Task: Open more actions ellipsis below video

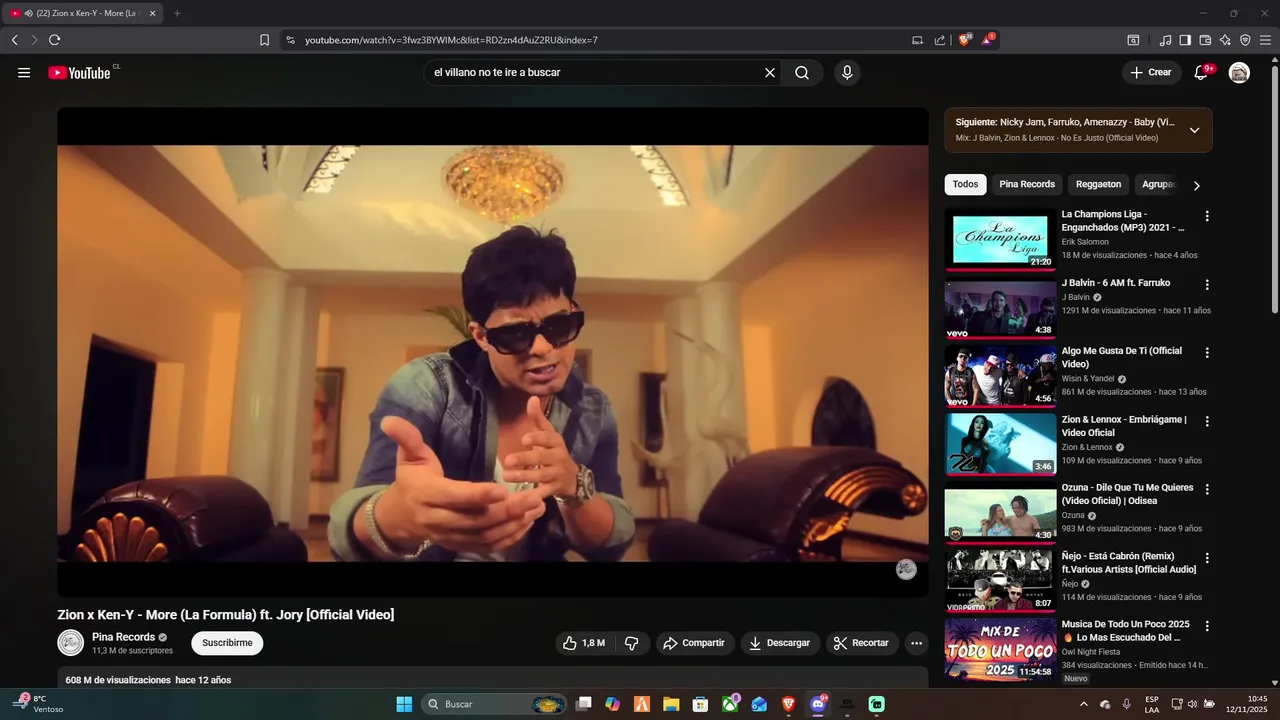Action: [916, 643]
